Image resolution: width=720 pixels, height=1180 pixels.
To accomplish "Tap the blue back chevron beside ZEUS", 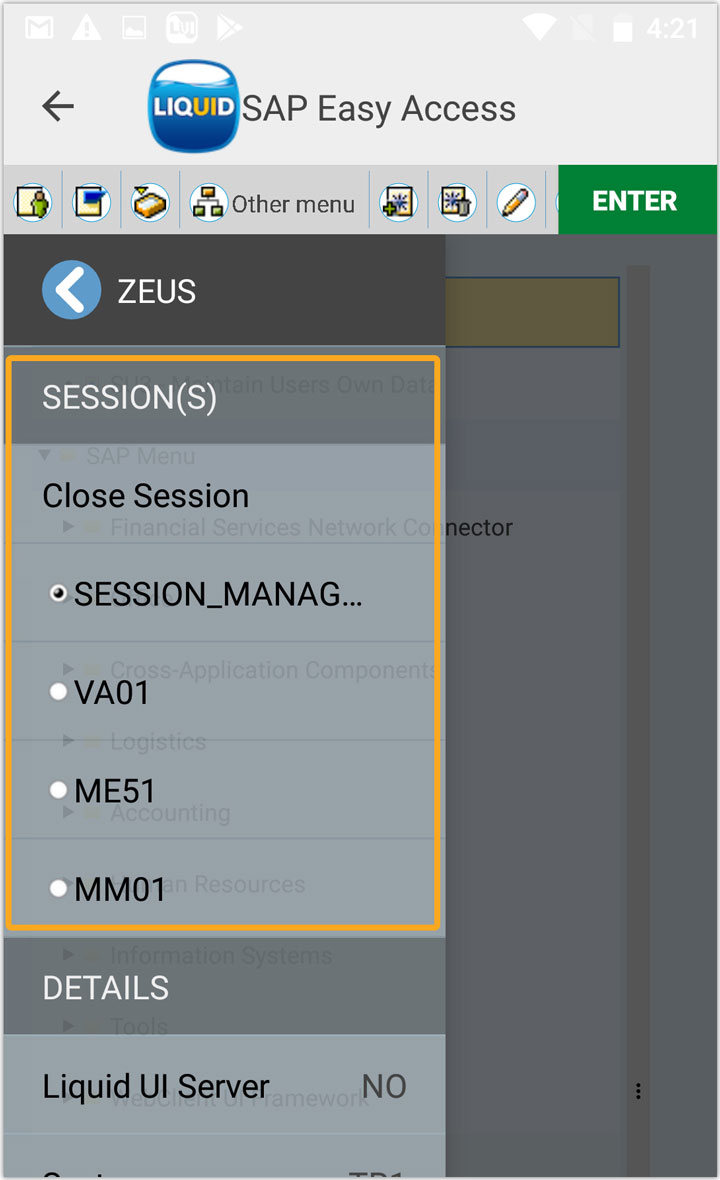I will click(x=71, y=291).
